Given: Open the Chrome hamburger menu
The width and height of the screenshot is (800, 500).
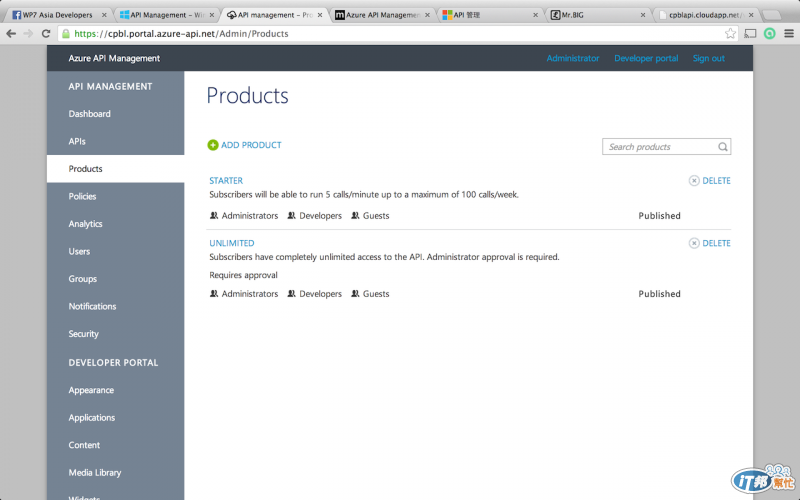Looking at the screenshot, I should click(x=789, y=34).
